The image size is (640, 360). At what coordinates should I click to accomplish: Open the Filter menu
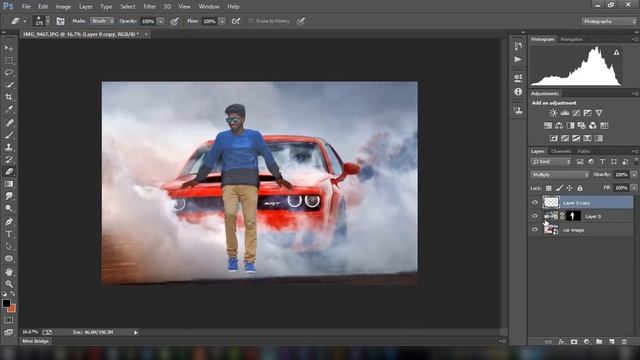(x=149, y=7)
